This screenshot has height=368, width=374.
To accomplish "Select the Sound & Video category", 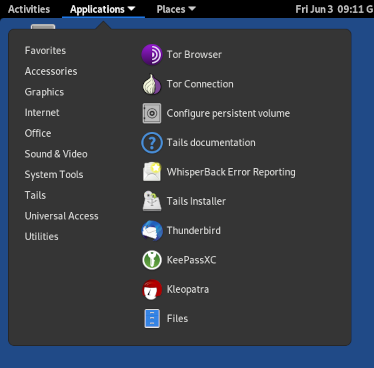I will pyautogui.click(x=56, y=154).
